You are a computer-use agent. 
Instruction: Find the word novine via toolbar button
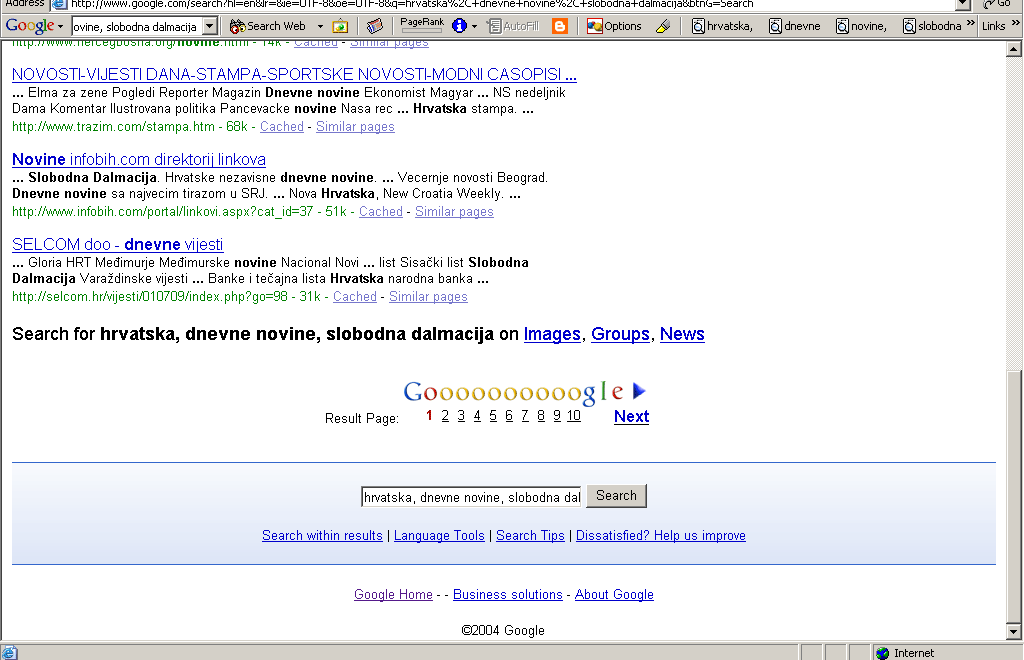(861, 26)
